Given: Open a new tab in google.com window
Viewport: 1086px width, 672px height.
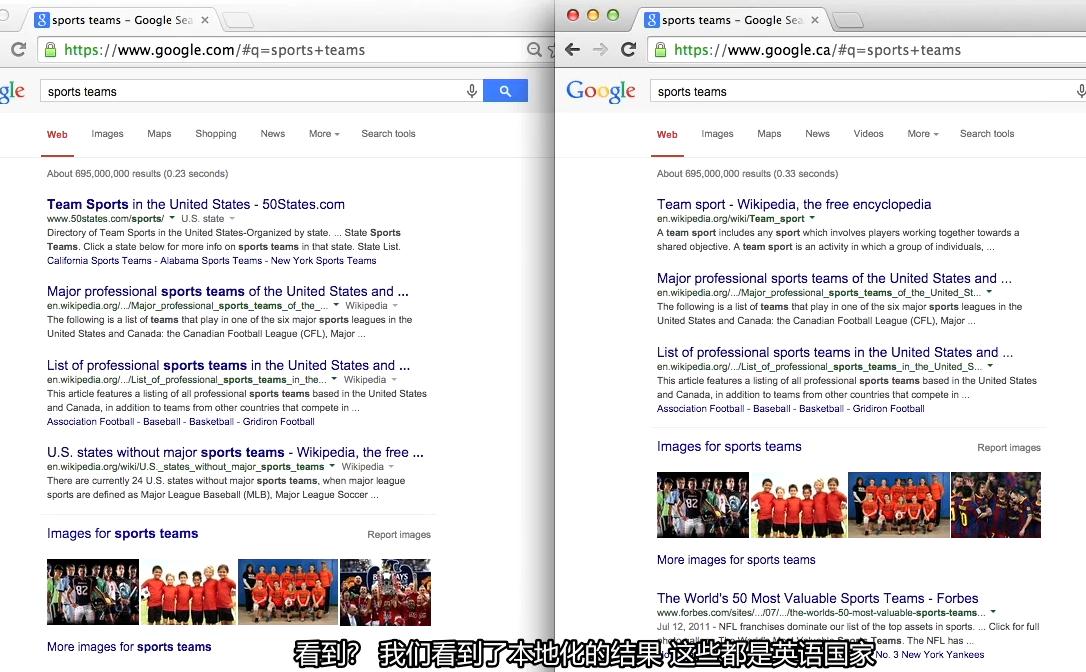Looking at the screenshot, I should tap(238, 20).
